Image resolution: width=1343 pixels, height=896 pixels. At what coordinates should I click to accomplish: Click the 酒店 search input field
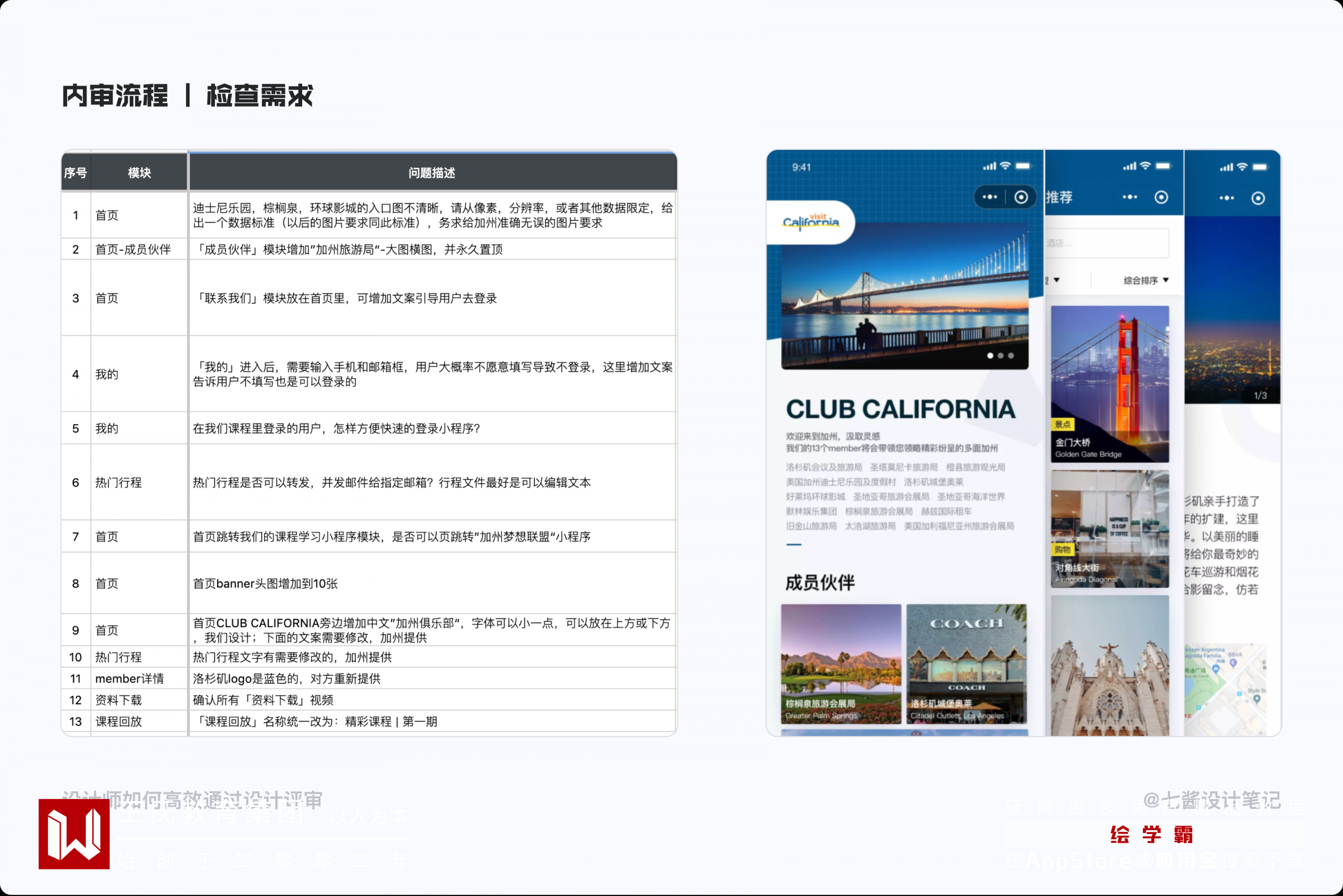pyautogui.click(x=1106, y=243)
